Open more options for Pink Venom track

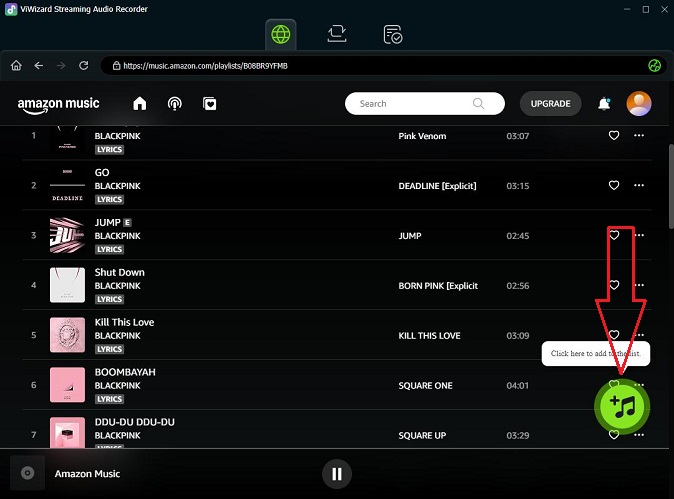tap(639, 135)
